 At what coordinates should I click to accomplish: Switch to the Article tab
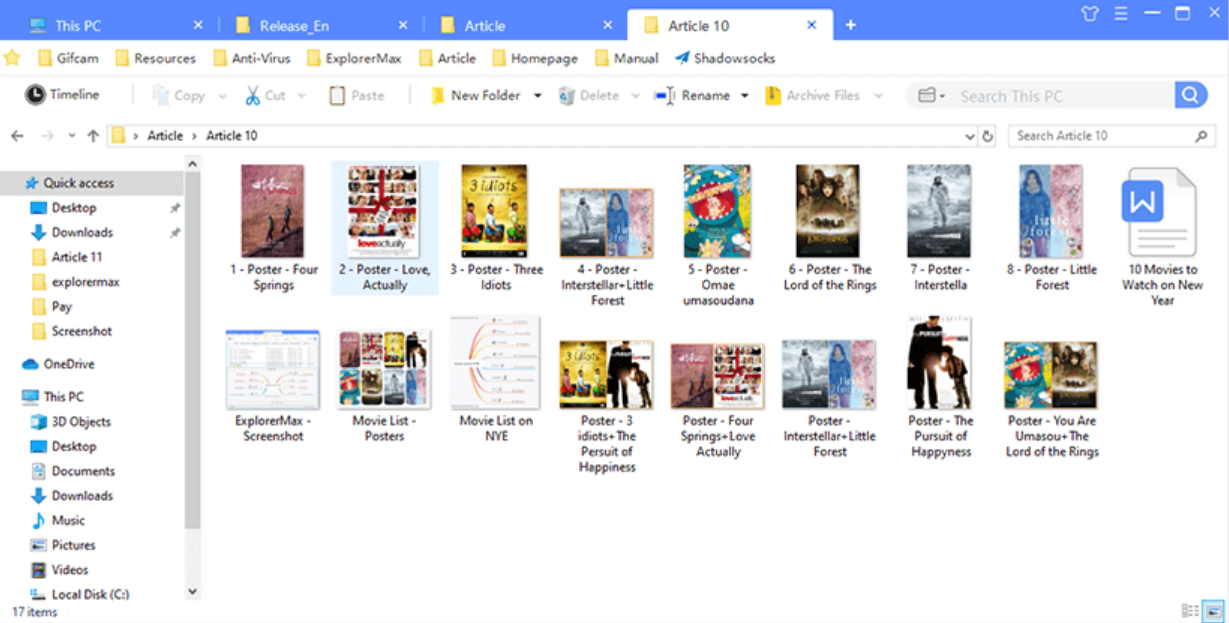coord(525,25)
